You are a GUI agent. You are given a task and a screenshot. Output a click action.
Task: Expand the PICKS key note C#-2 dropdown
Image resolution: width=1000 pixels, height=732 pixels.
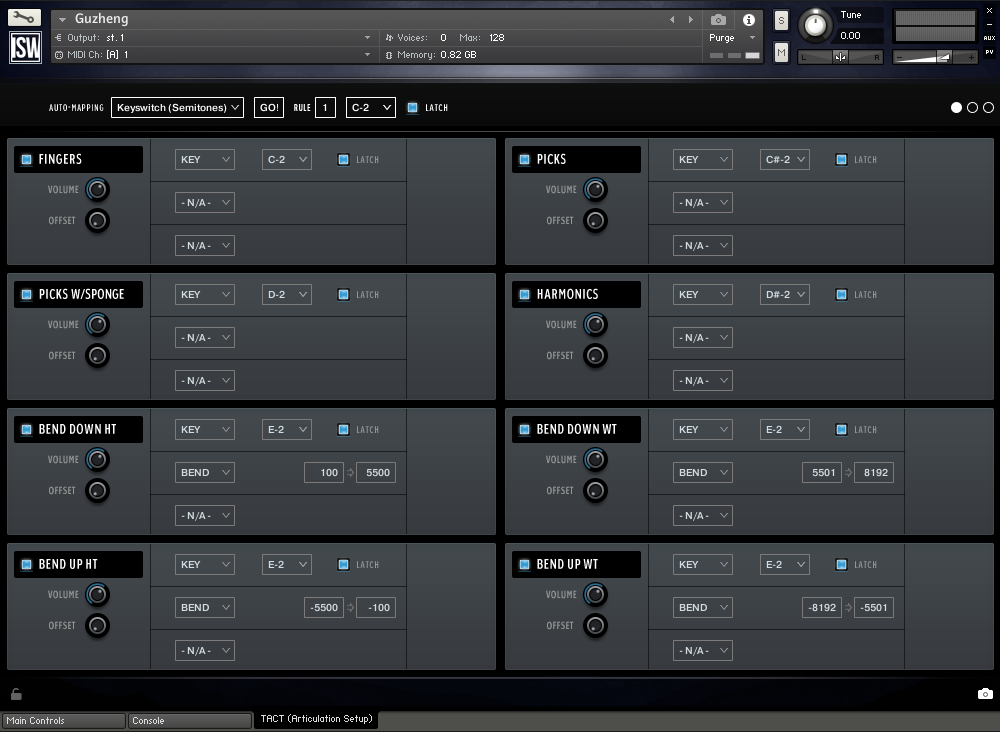(x=784, y=159)
